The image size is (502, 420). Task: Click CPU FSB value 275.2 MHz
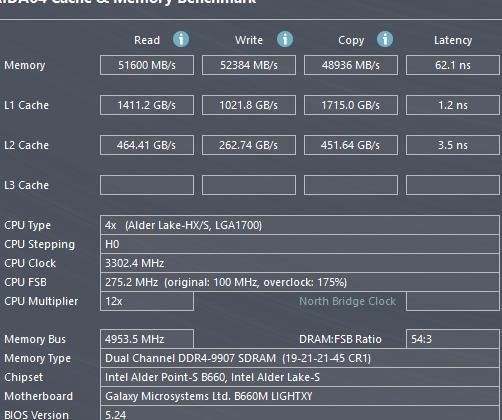pos(300,282)
